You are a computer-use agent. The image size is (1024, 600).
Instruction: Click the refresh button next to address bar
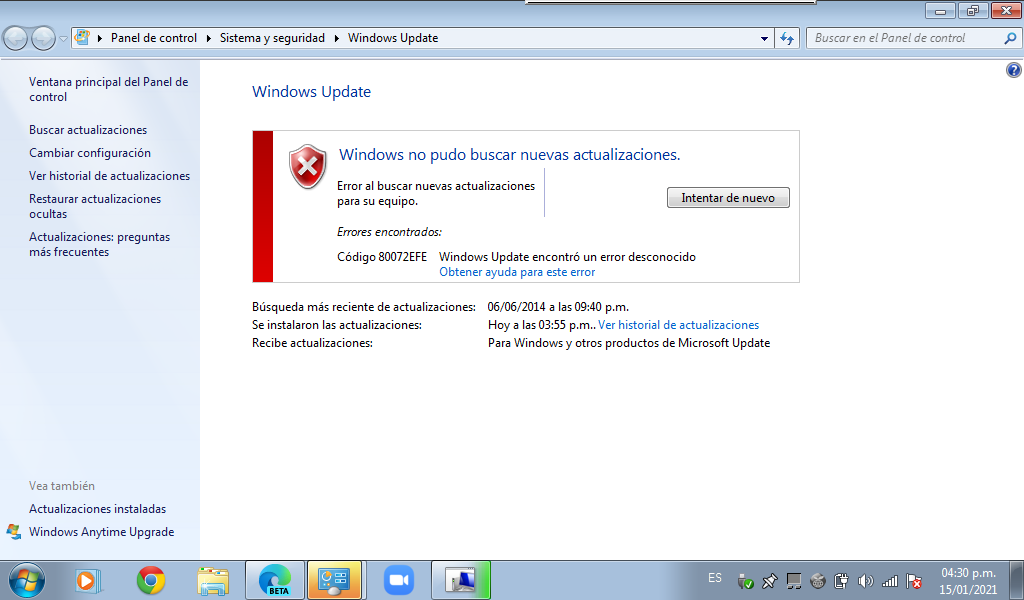(787, 39)
